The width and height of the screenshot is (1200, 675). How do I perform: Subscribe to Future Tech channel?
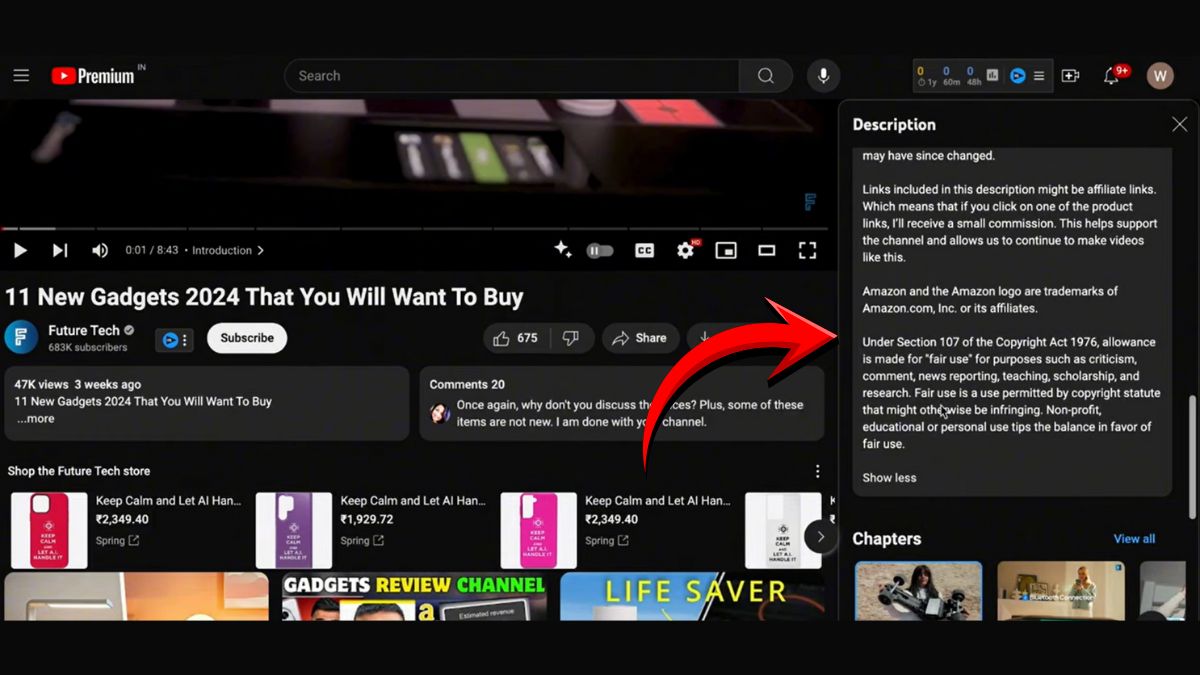(x=246, y=338)
